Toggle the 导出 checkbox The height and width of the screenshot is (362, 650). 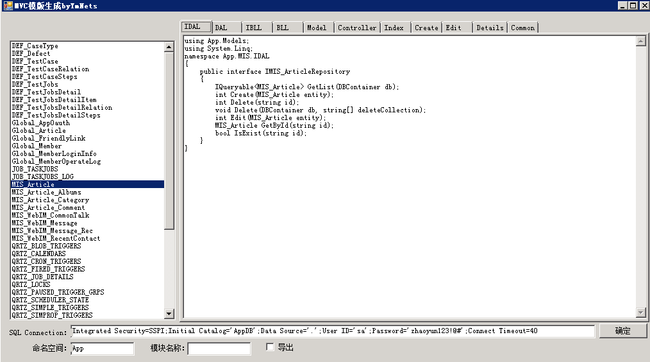pos(270,347)
